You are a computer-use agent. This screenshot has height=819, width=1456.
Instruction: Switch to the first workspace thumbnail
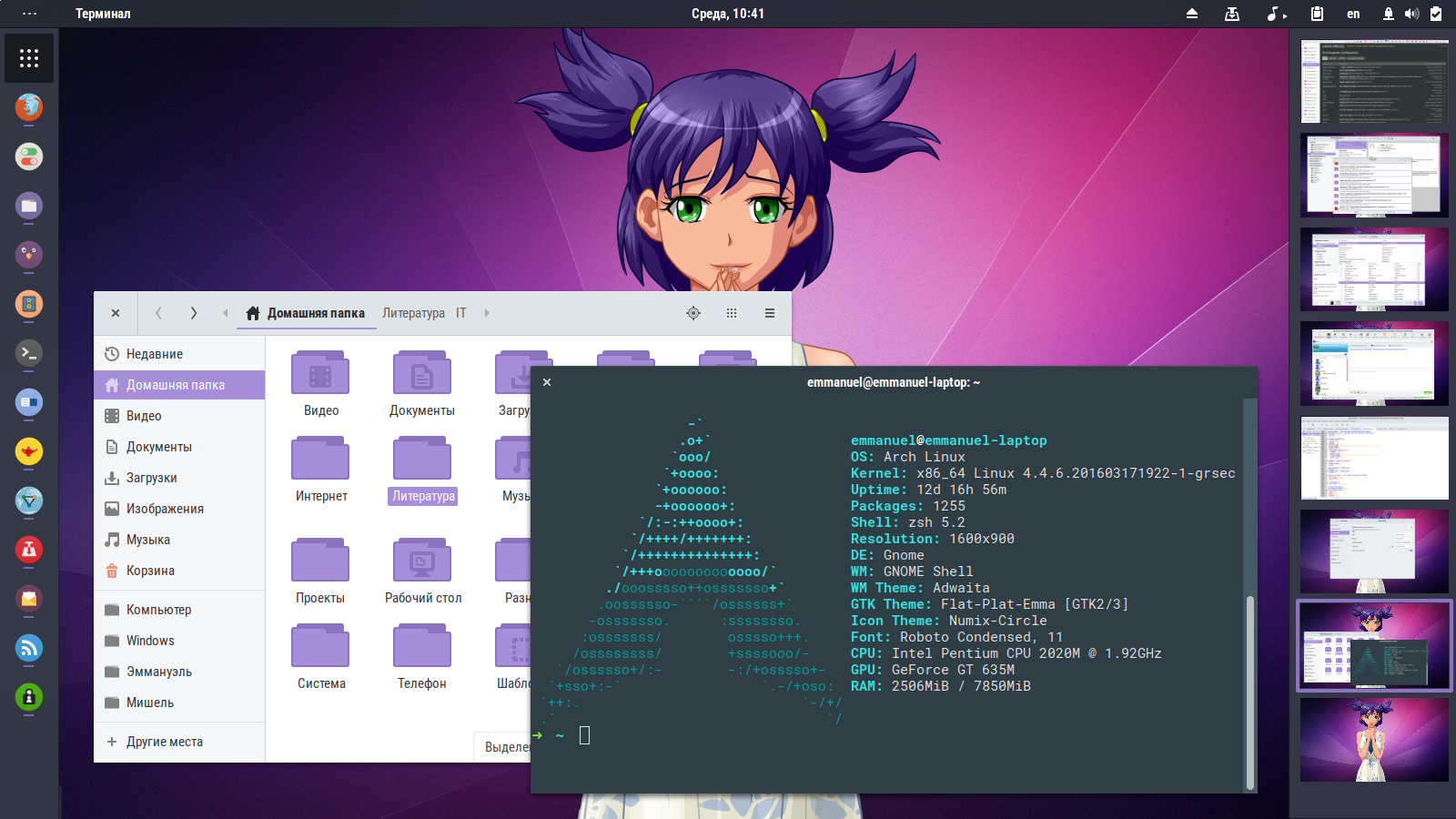tap(1374, 81)
